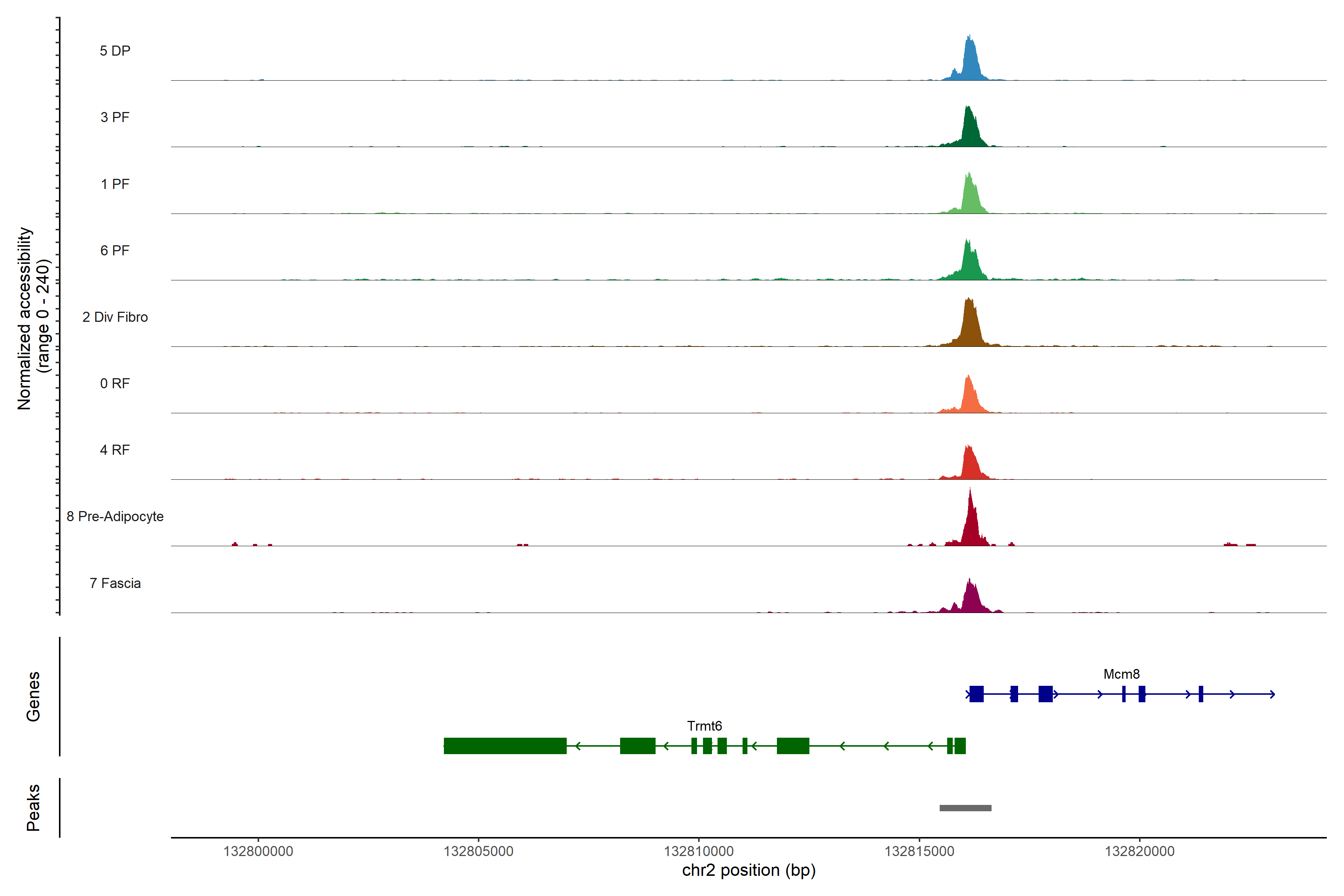Viewport: 1344px width, 896px height.
Task: Click the Trmt6 gene label
Action: 704,726
